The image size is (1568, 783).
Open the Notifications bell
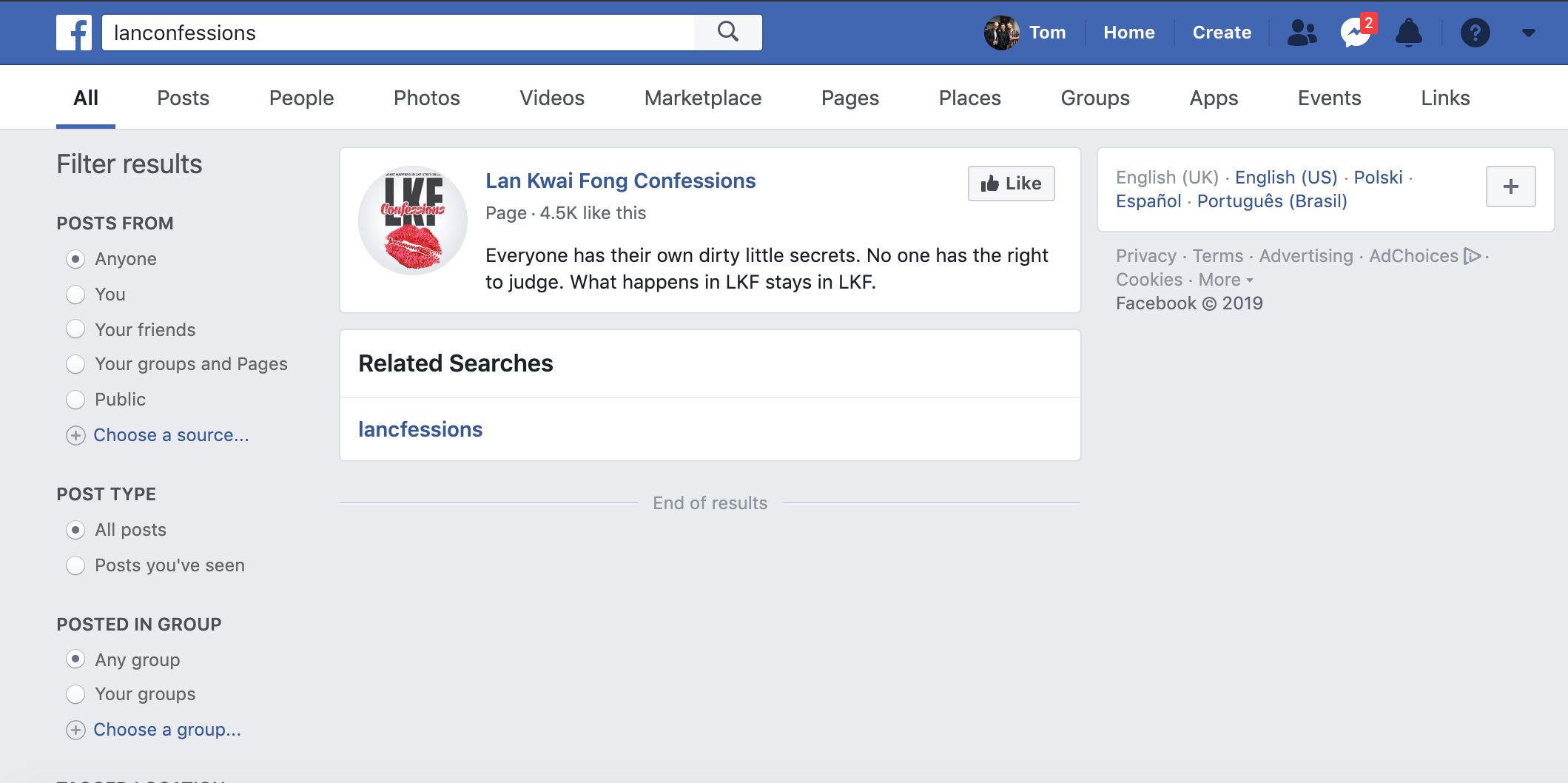click(1409, 33)
